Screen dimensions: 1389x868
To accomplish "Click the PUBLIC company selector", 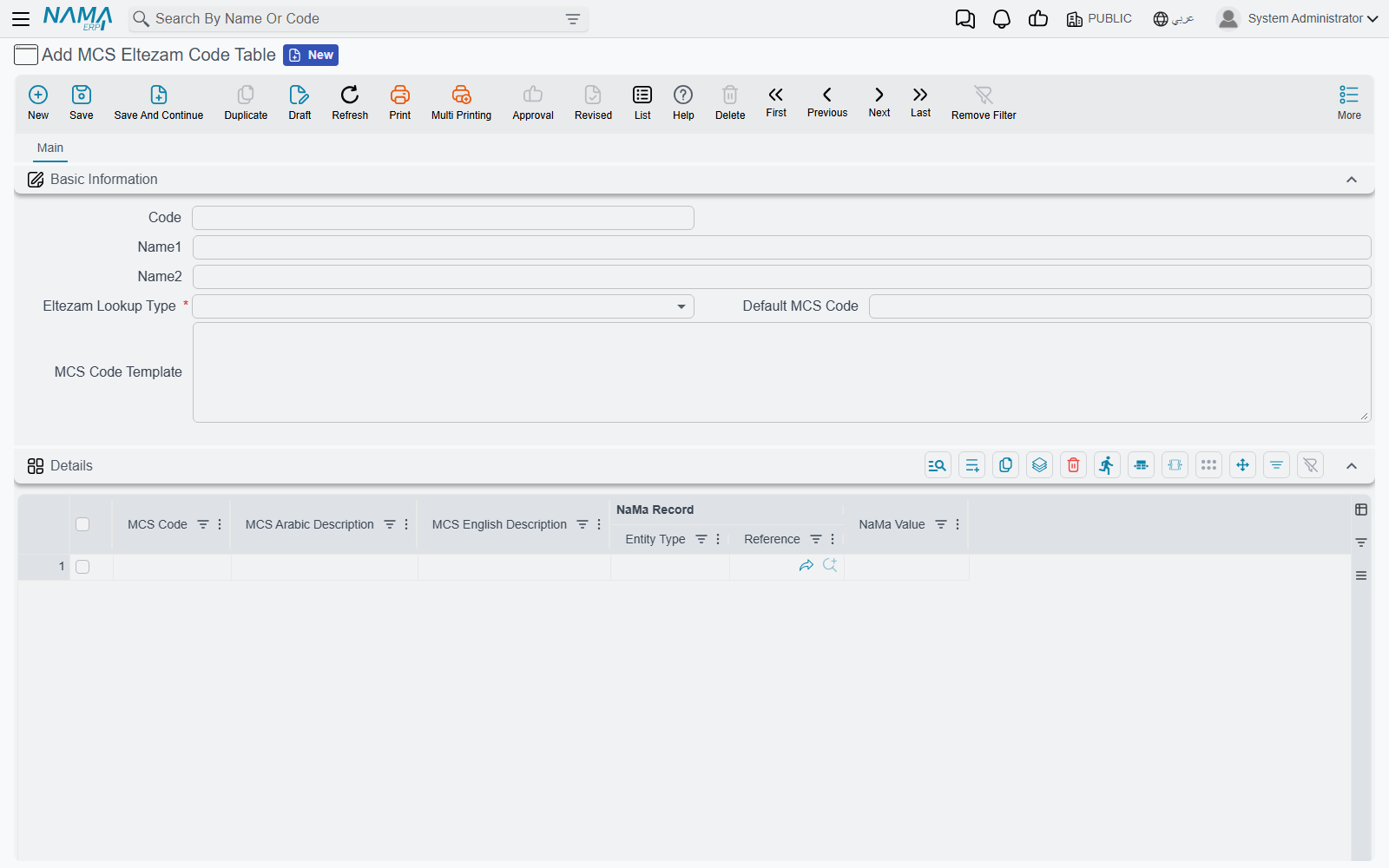I will pyautogui.click(x=1099, y=19).
